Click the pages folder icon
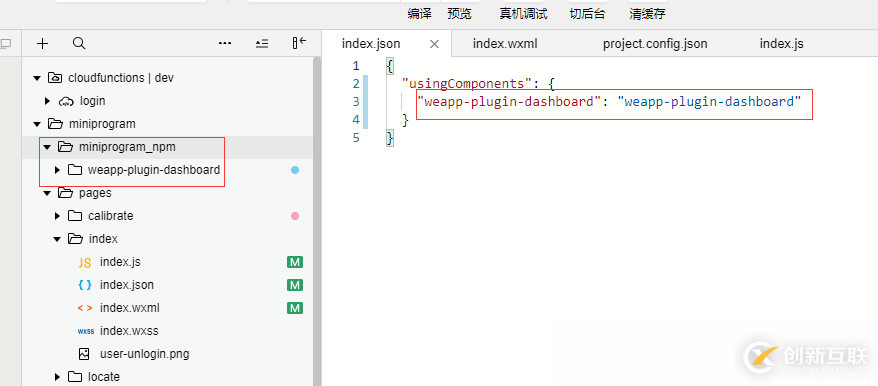Image resolution: width=878 pixels, height=386 pixels. 66,193
